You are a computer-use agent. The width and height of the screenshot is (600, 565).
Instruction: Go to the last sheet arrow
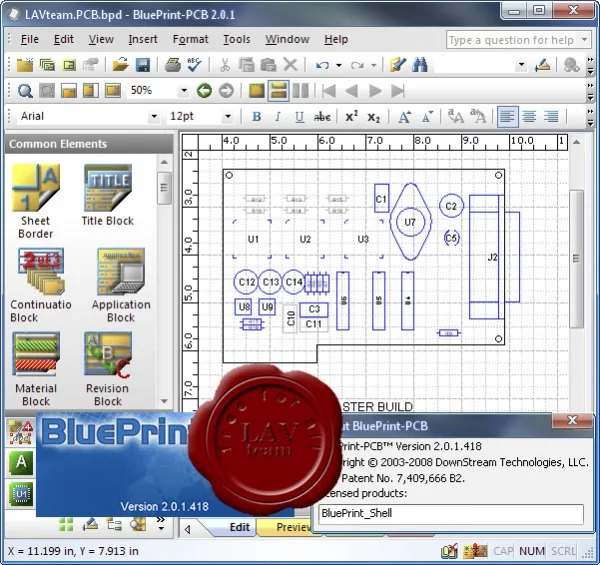398,91
